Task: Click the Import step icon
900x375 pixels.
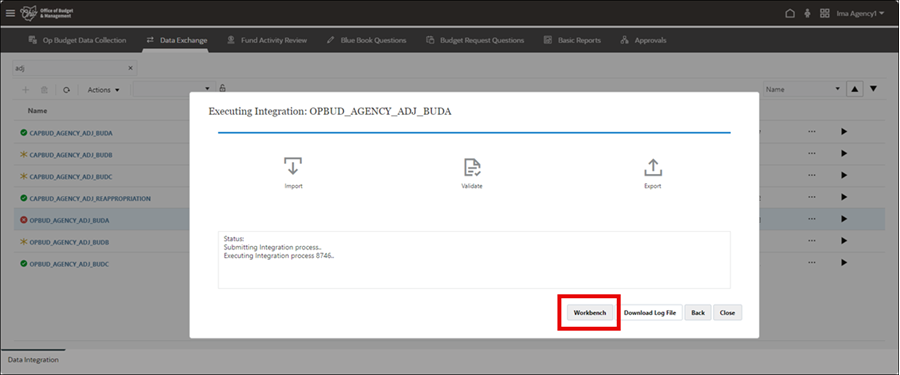Action: click(x=293, y=167)
